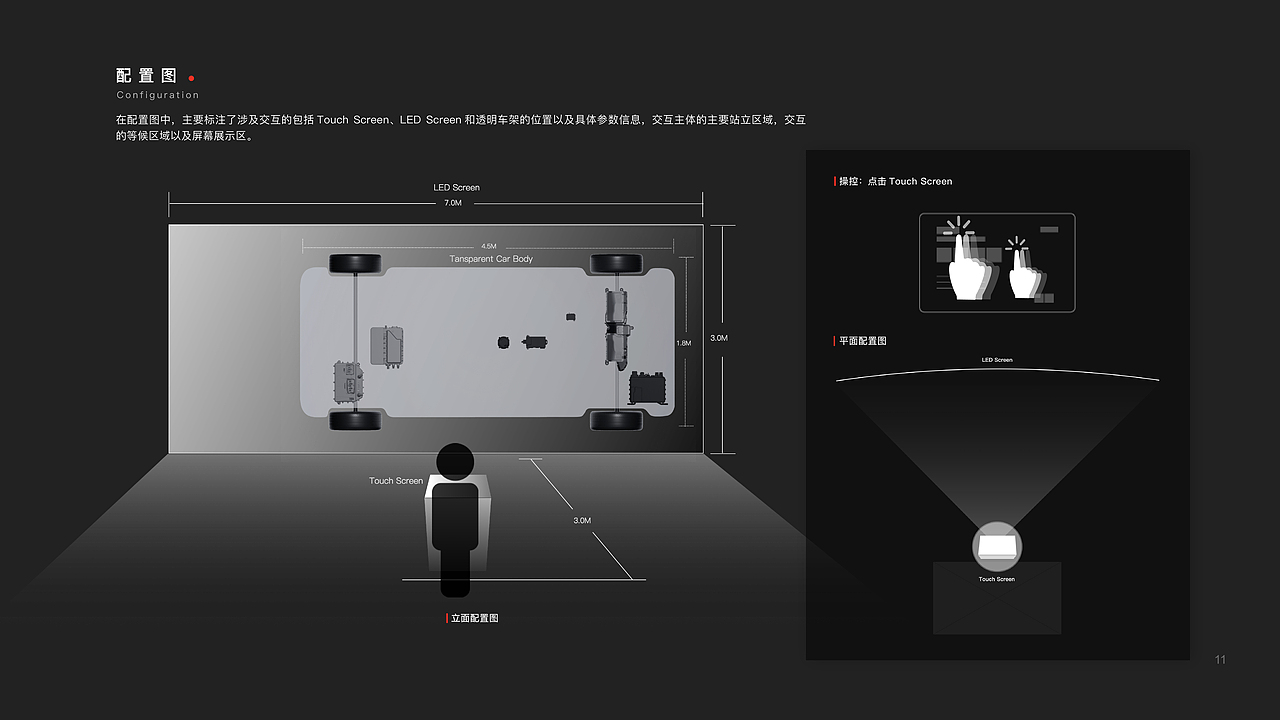Click the standing person silhouette

click(455, 520)
